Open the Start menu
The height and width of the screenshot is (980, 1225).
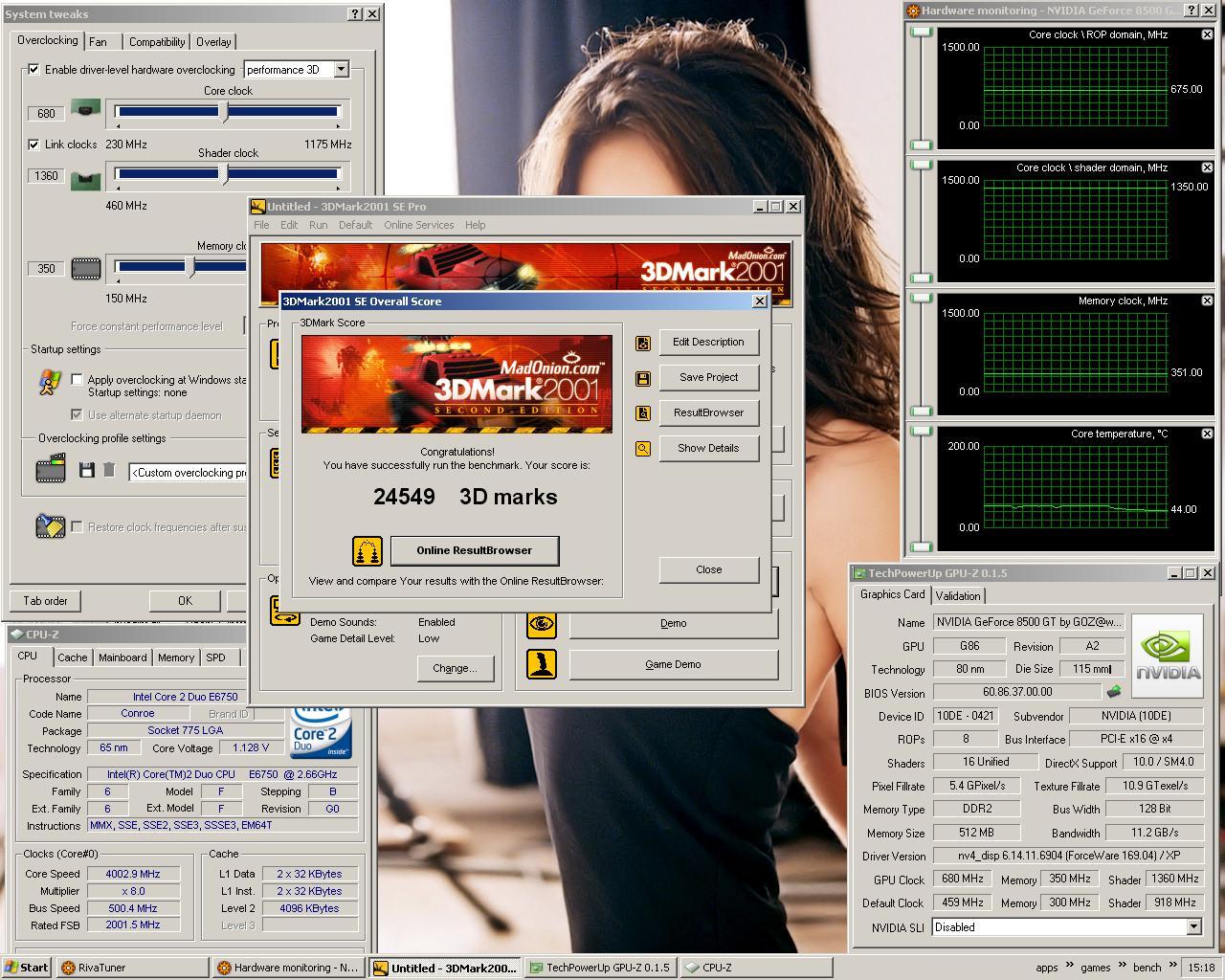tap(27, 968)
